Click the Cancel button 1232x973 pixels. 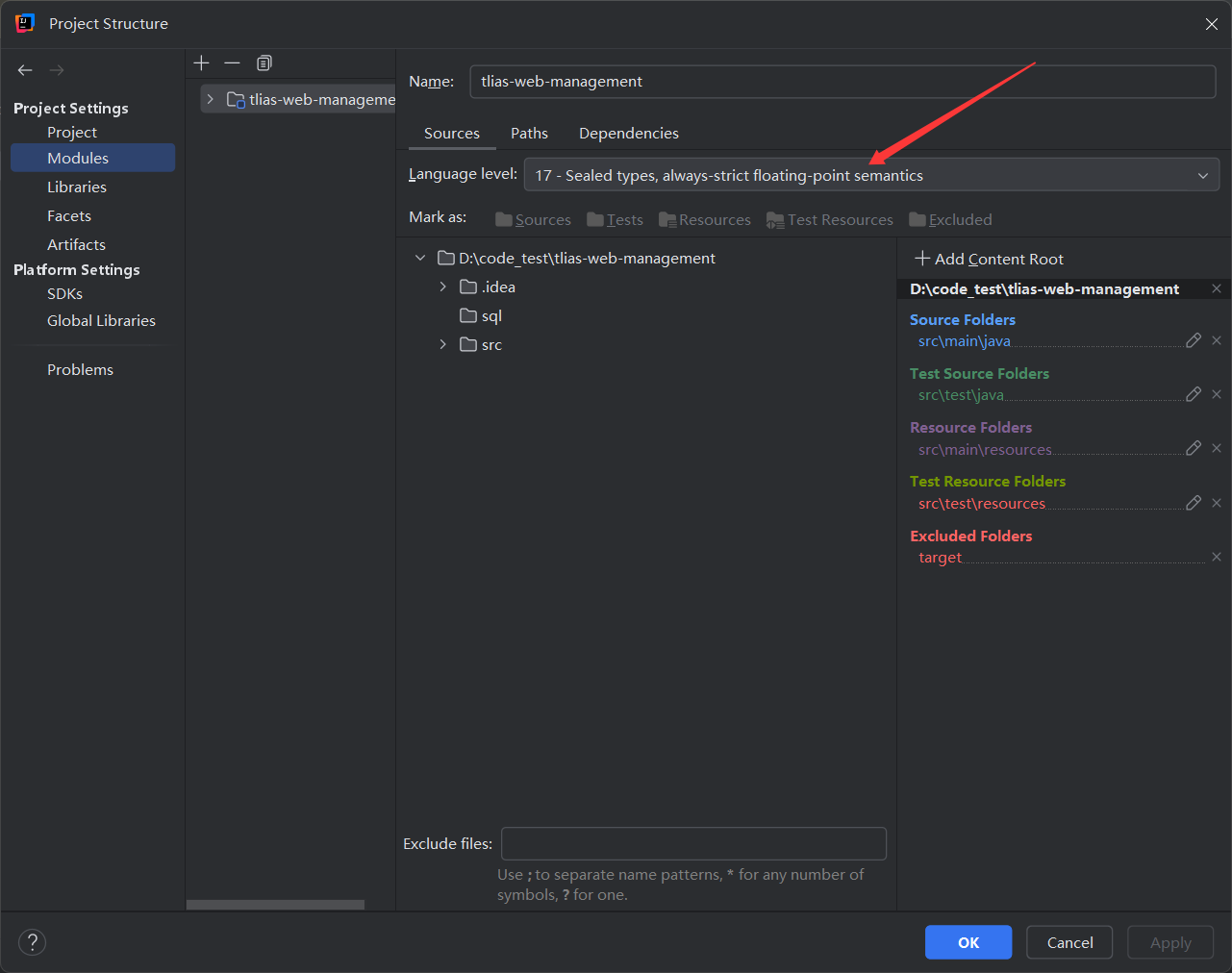[x=1069, y=942]
